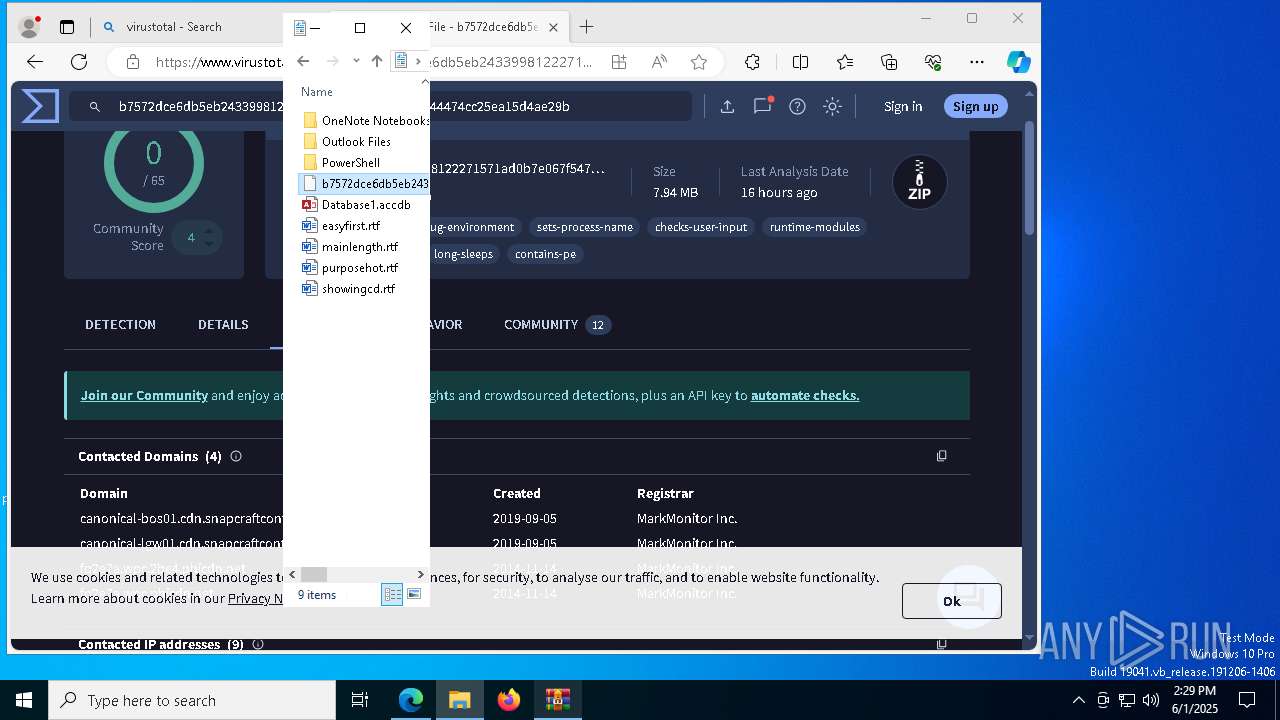
Task: Click the VirusTotal search hash field
Action: coord(380,106)
